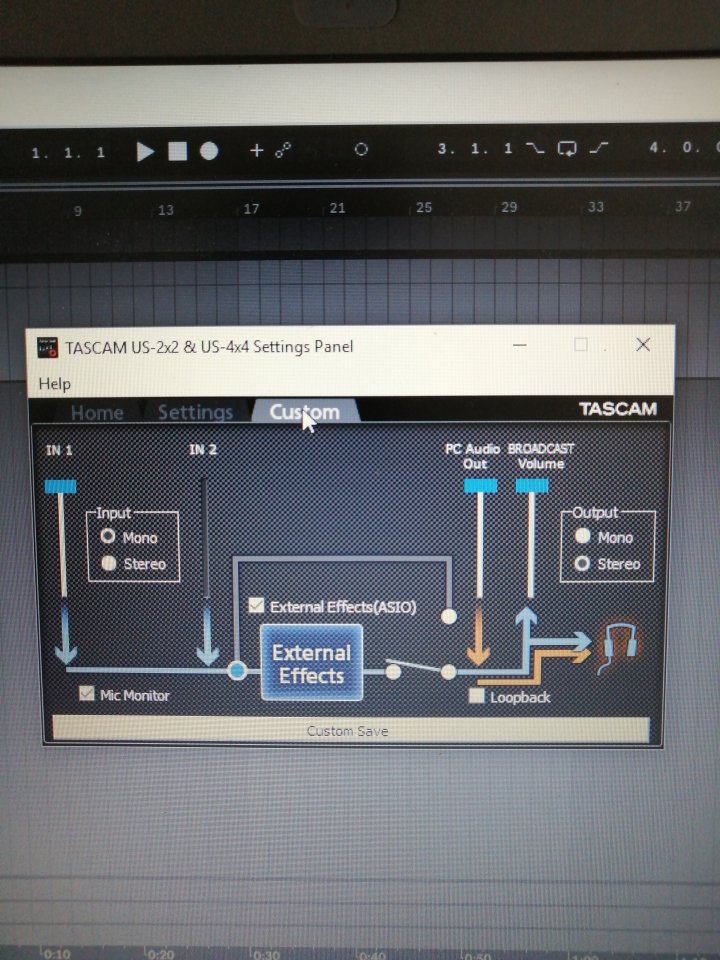
Task: Click the headphones icon in the signal diagram
Action: (620, 648)
